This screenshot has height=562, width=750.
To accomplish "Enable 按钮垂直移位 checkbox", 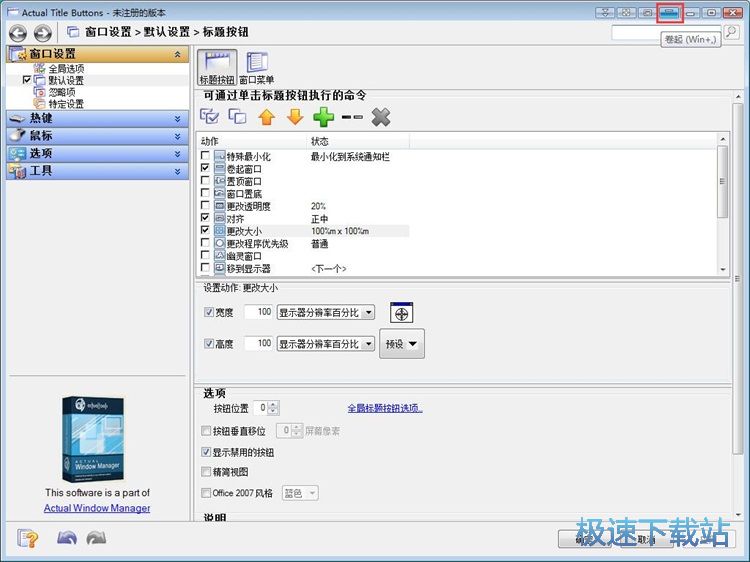I will tap(206, 431).
